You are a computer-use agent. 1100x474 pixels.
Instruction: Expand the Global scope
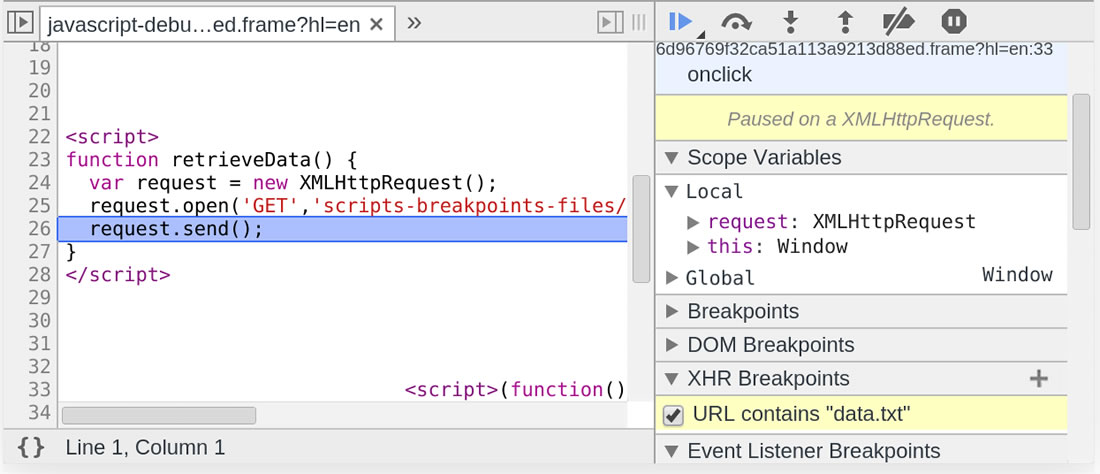[x=672, y=278]
